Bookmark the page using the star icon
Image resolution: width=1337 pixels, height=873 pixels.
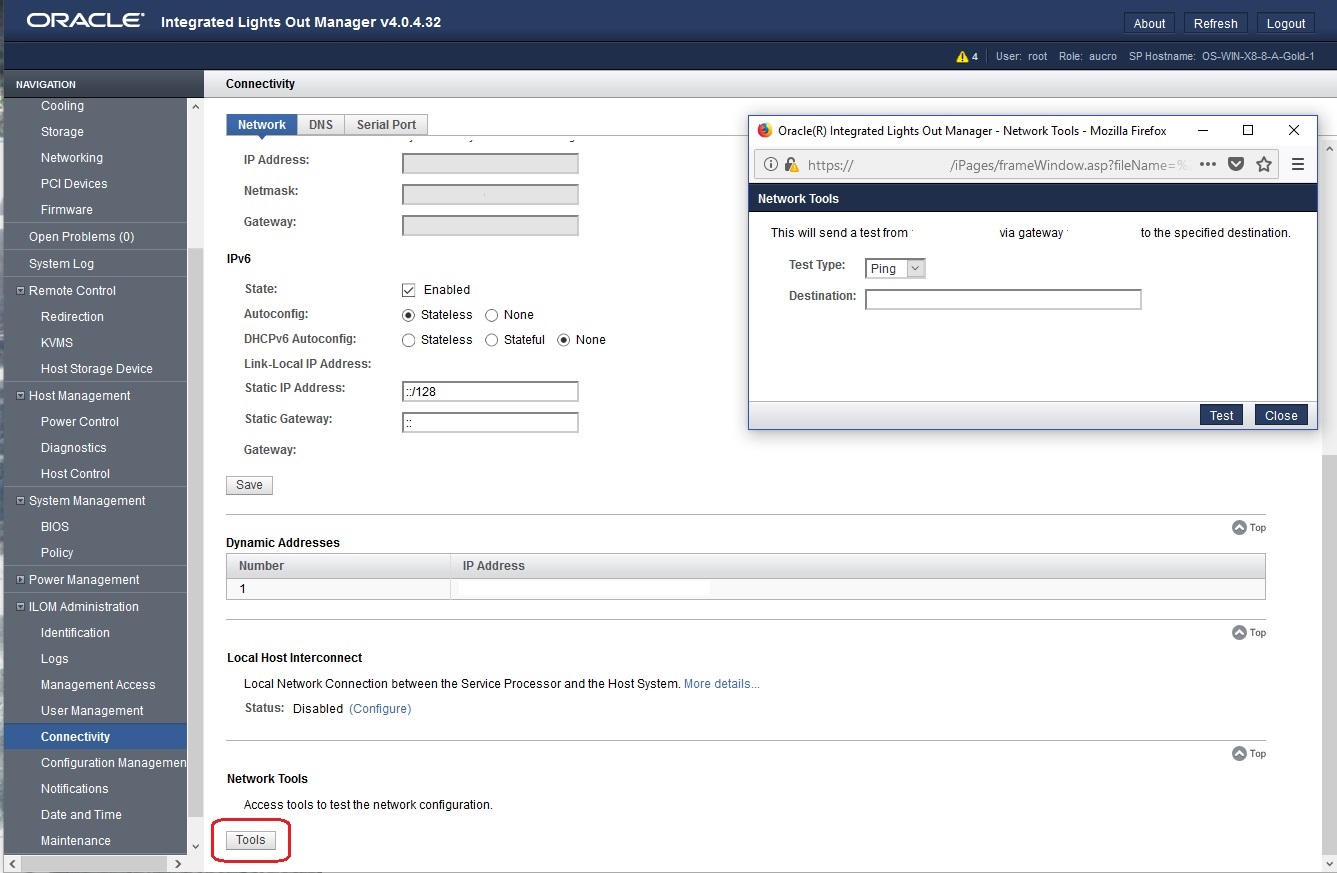pos(1264,165)
